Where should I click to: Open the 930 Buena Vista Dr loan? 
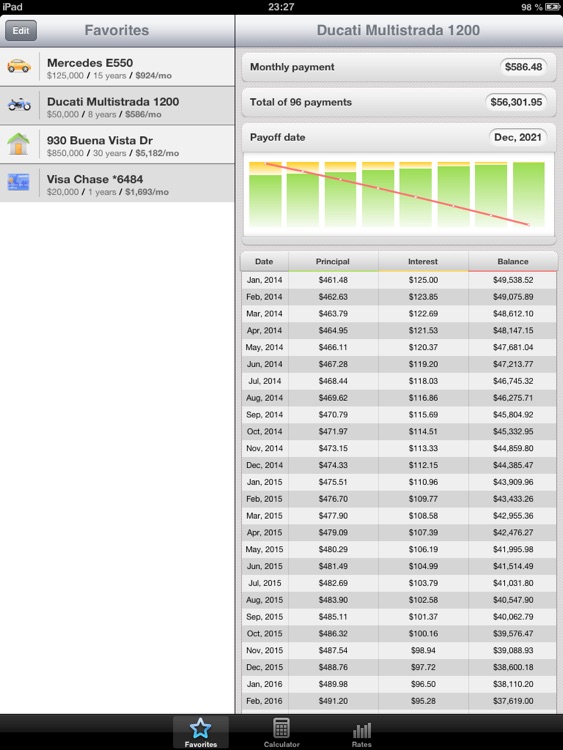(x=117, y=144)
